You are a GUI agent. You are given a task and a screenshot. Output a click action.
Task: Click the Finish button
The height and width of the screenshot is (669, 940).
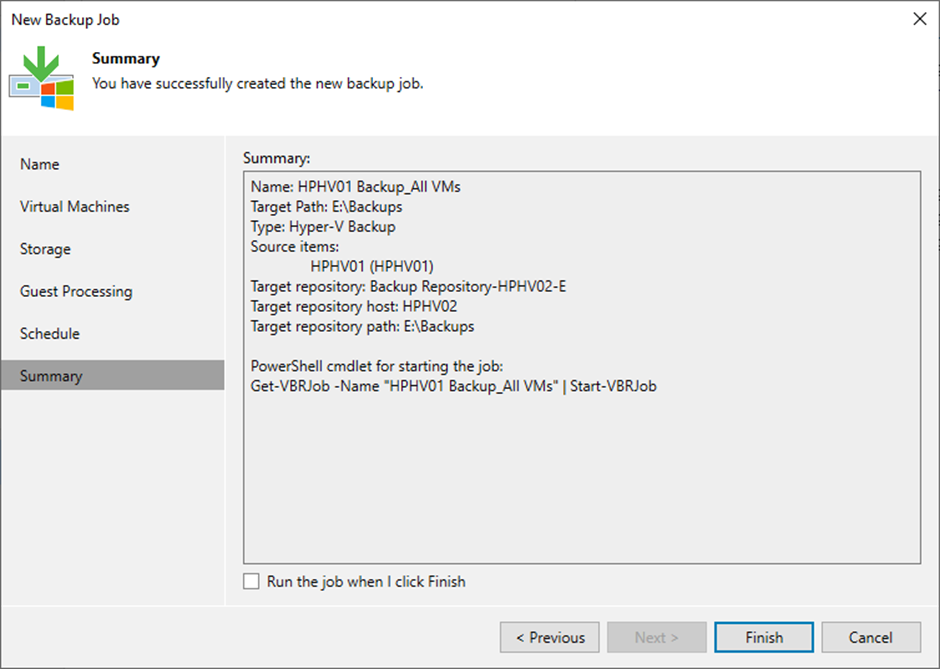tap(764, 637)
